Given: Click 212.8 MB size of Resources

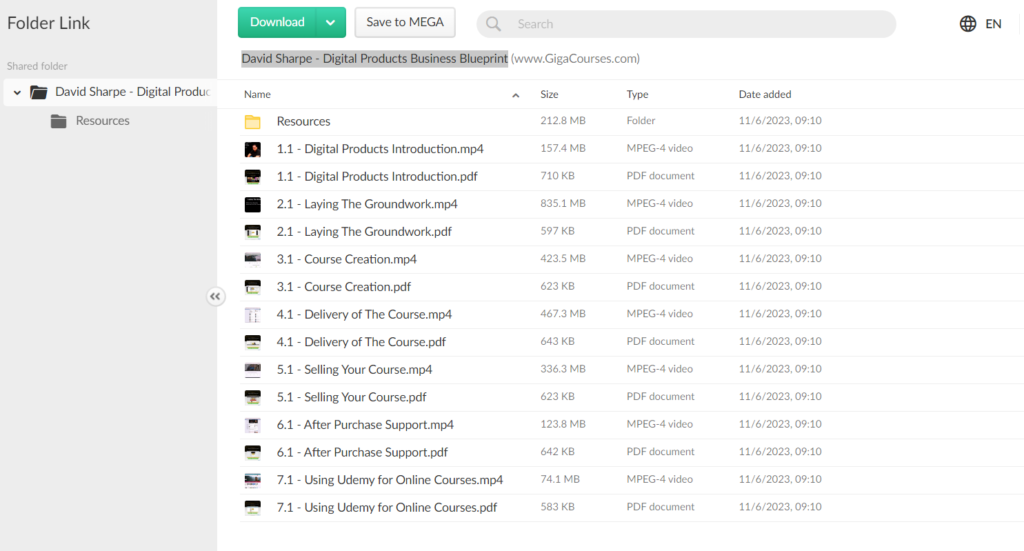Looking at the screenshot, I should (x=563, y=121).
